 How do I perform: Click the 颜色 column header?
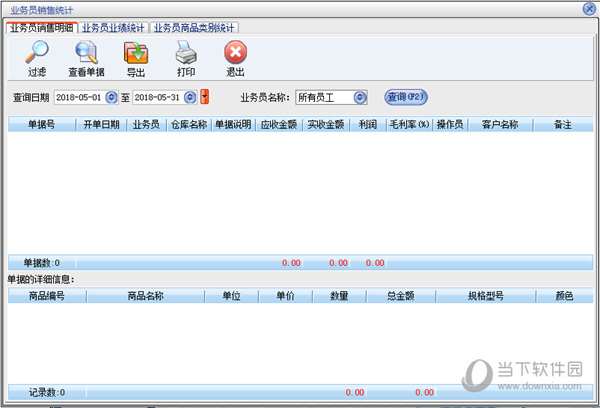pyautogui.click(x=564, y=296)
